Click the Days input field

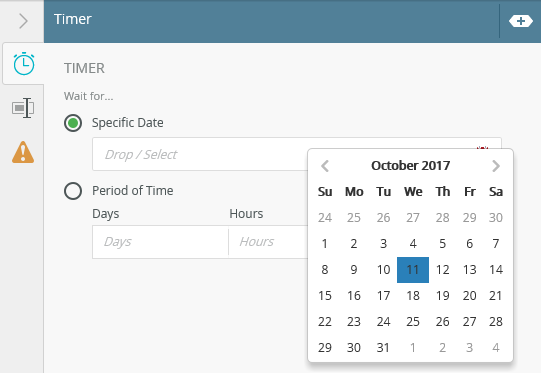pos(160,242)
